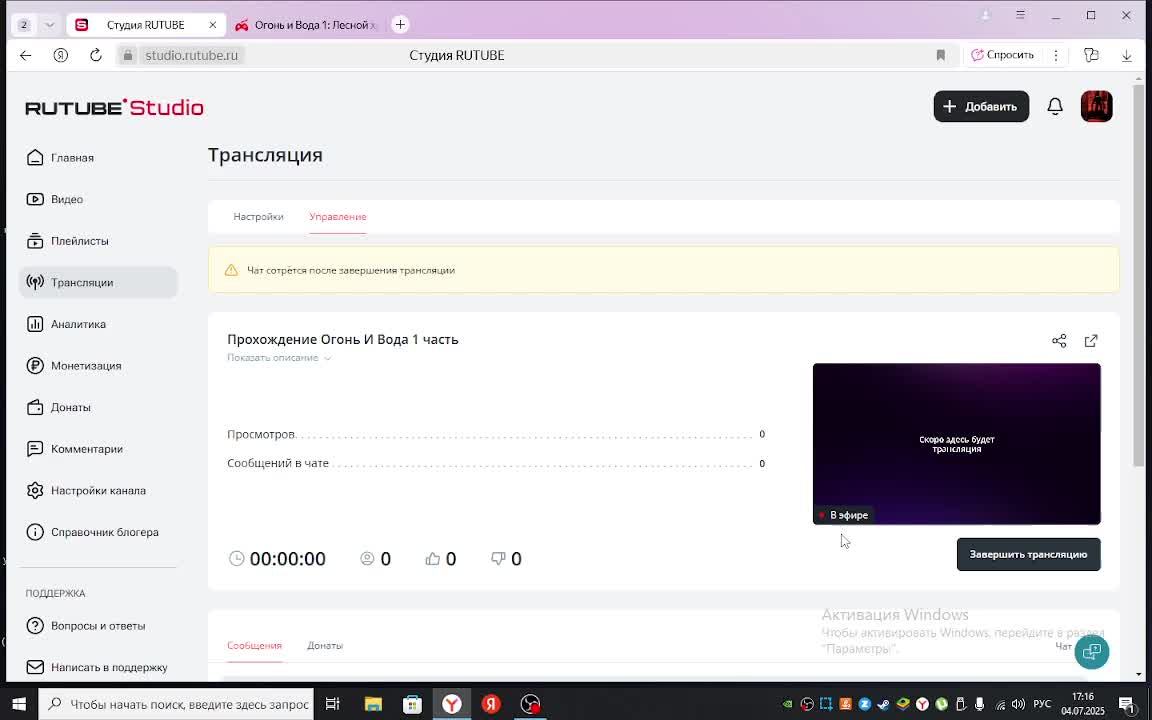Viewport: 1152px width, 720px height.
Task: Click the viewers count icon
Action: coord(367,558)
